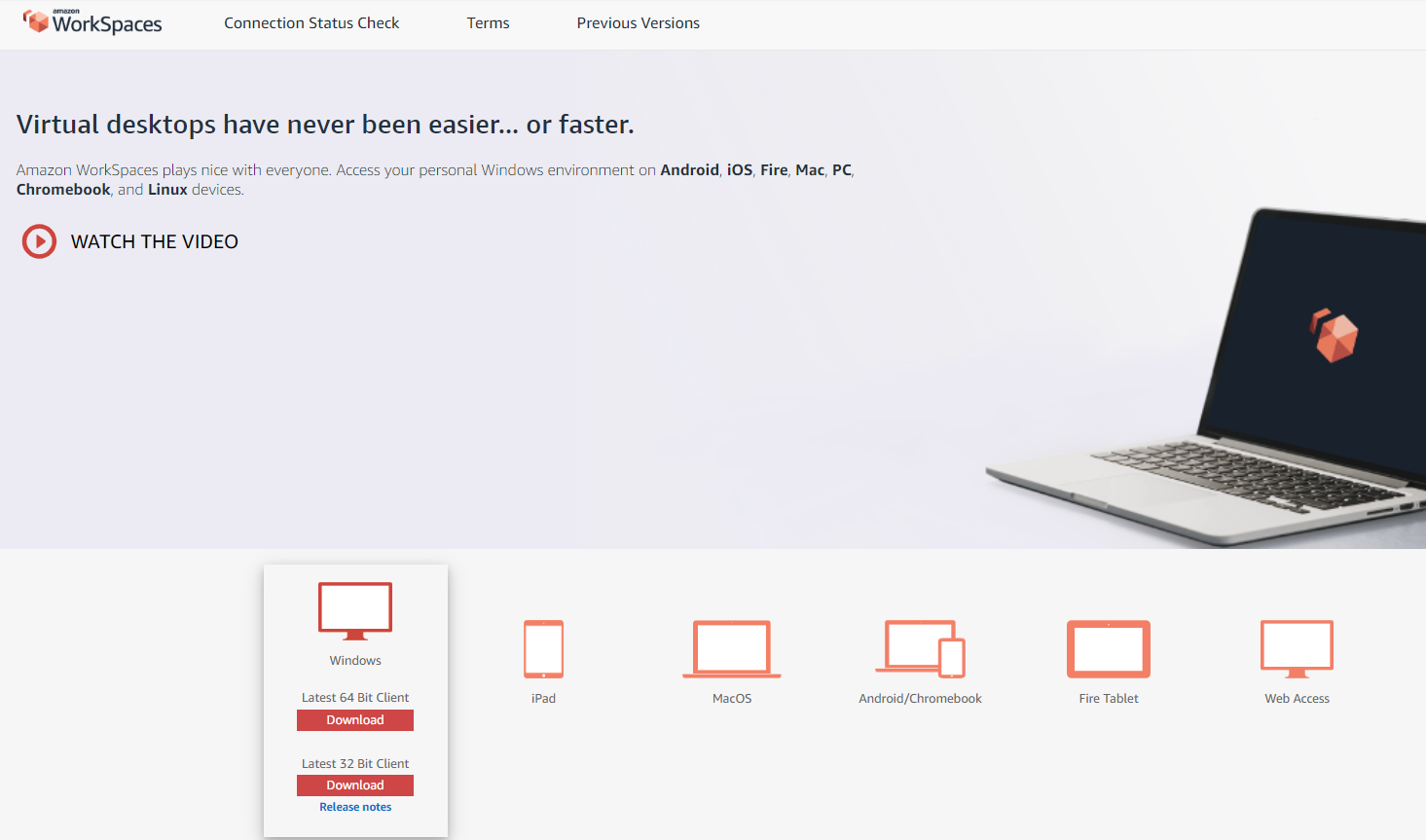The height and width of the screenshot is (840, 1426).
Task: Open the Windows client Release notes
Action: pyautogui.click(x=355, y=807)
